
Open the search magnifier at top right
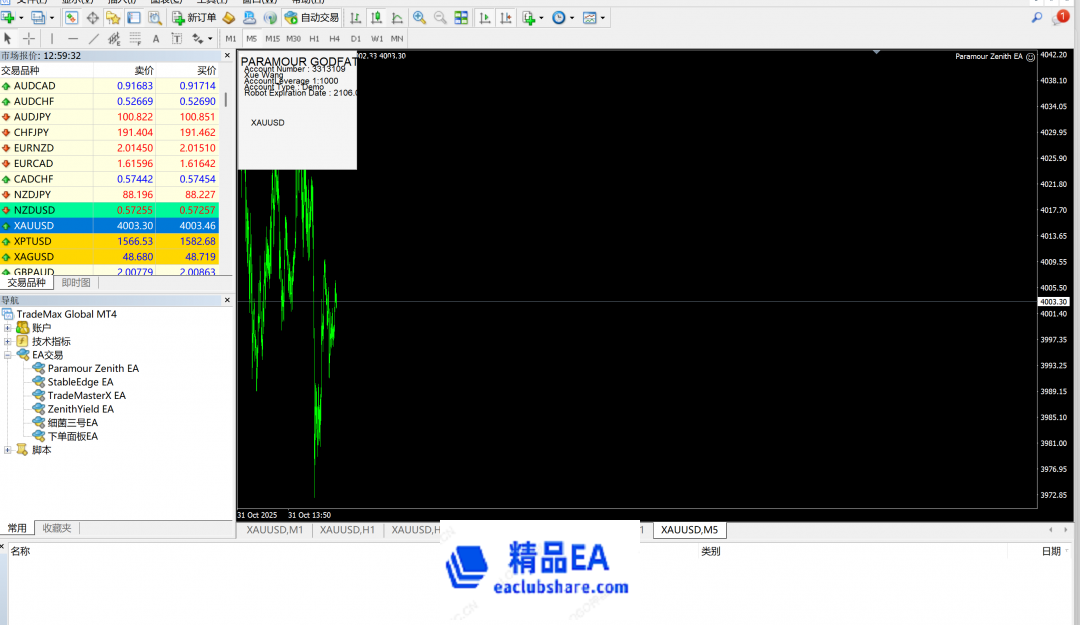pyautogui.click(x=1037, y=18)
